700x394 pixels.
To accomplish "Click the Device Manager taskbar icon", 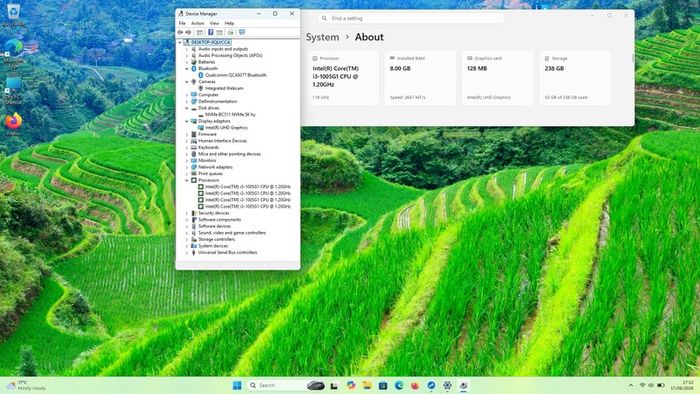I will (463, 386).
